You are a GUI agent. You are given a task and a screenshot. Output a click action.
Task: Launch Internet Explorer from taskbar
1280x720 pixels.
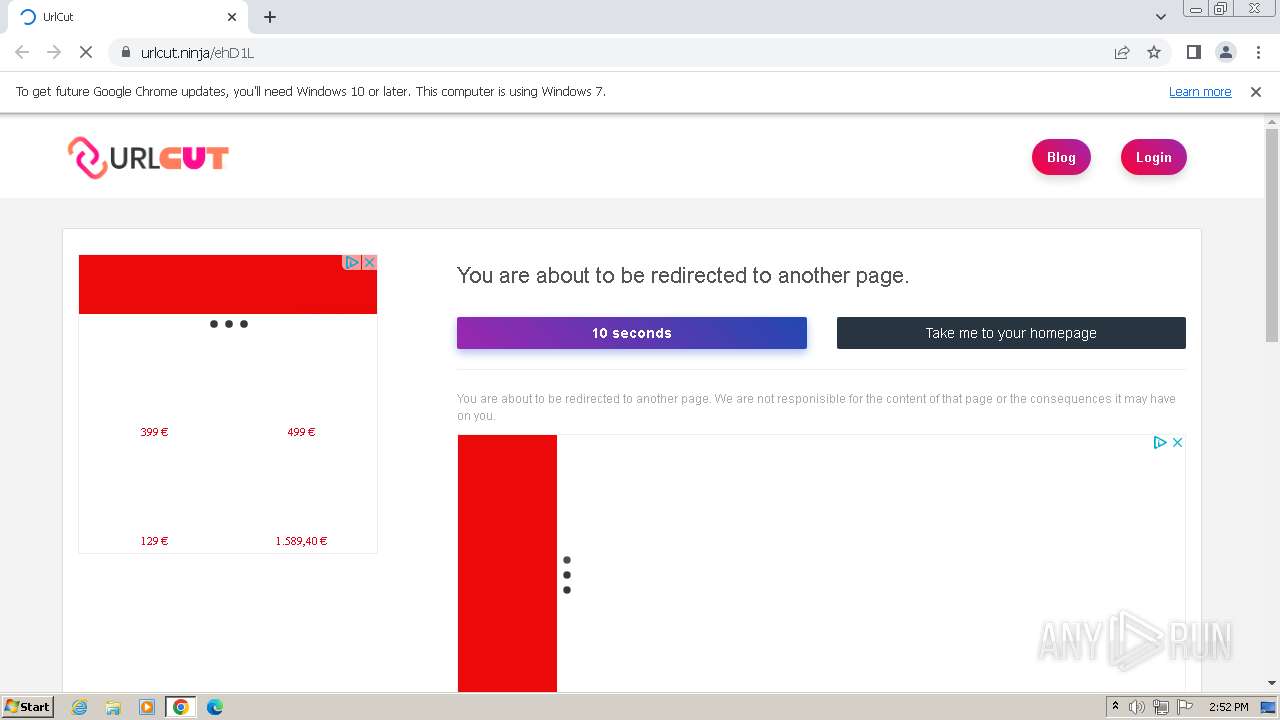click(79, 707)
